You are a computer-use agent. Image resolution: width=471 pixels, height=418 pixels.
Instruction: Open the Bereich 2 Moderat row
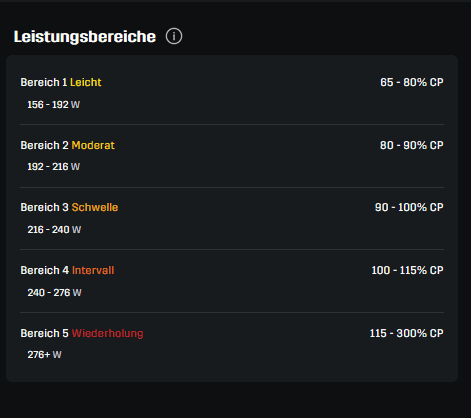coord(232,156)
